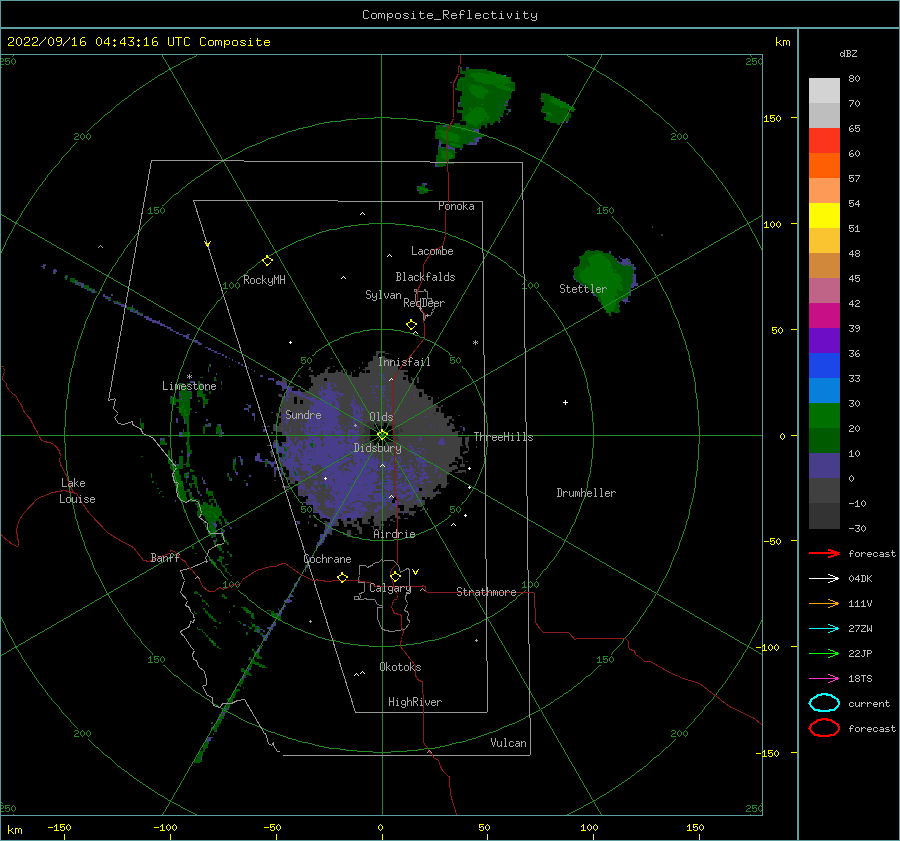This screenshot has height=841, width=900.
Task: Click the Sundre label
Action: click(303, 415)
